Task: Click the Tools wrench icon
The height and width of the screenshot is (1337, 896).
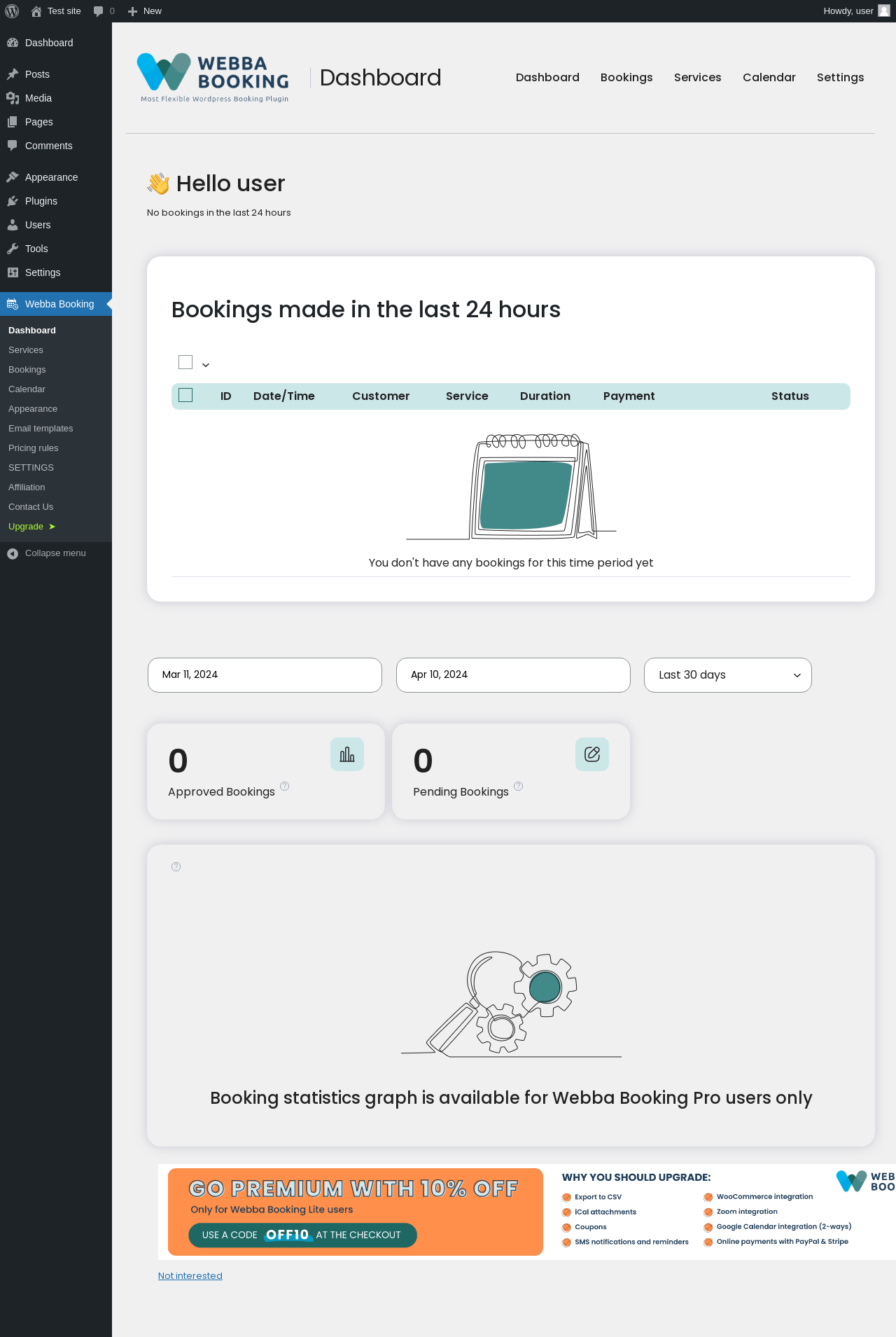Action: click(13, 249)
